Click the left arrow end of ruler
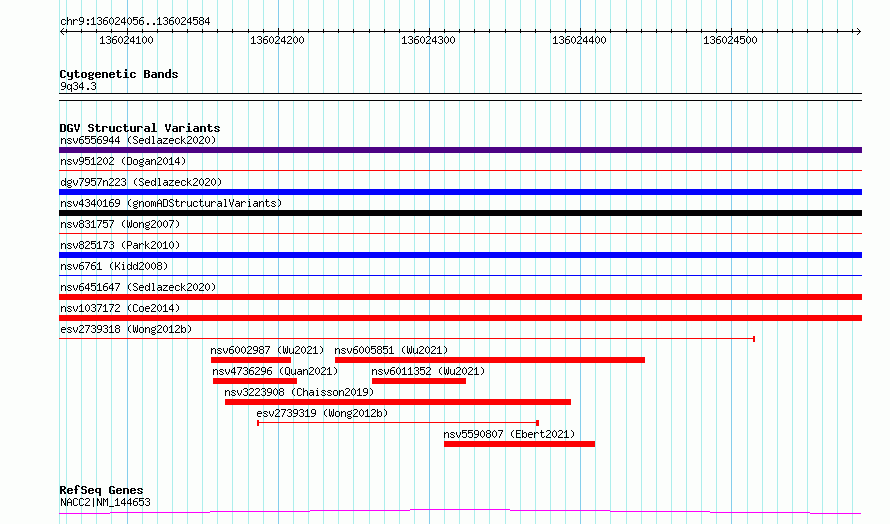This screenshot has height=524, width=890. click(62, 32)
